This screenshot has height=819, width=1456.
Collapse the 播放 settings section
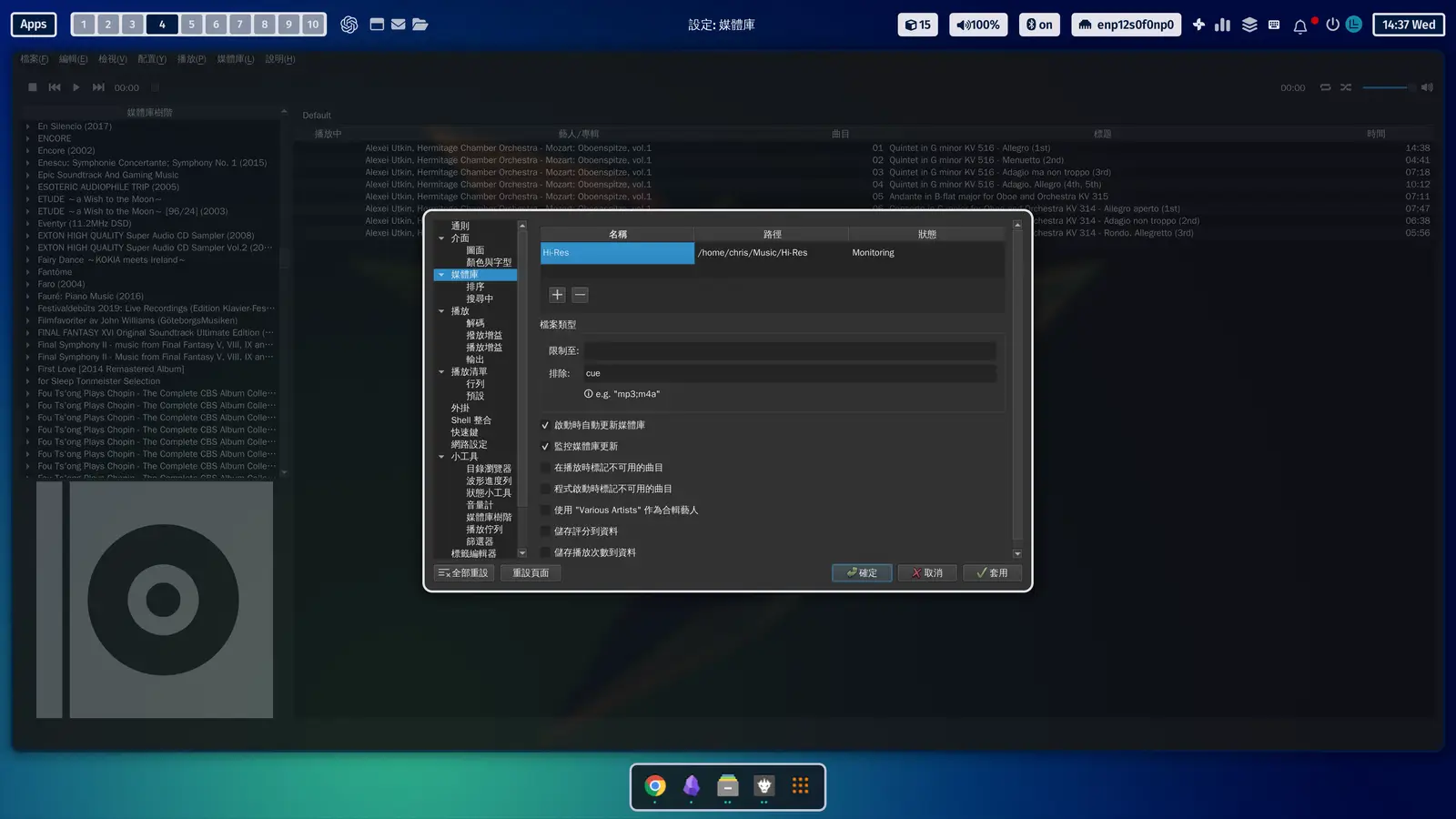click(441, 311)
